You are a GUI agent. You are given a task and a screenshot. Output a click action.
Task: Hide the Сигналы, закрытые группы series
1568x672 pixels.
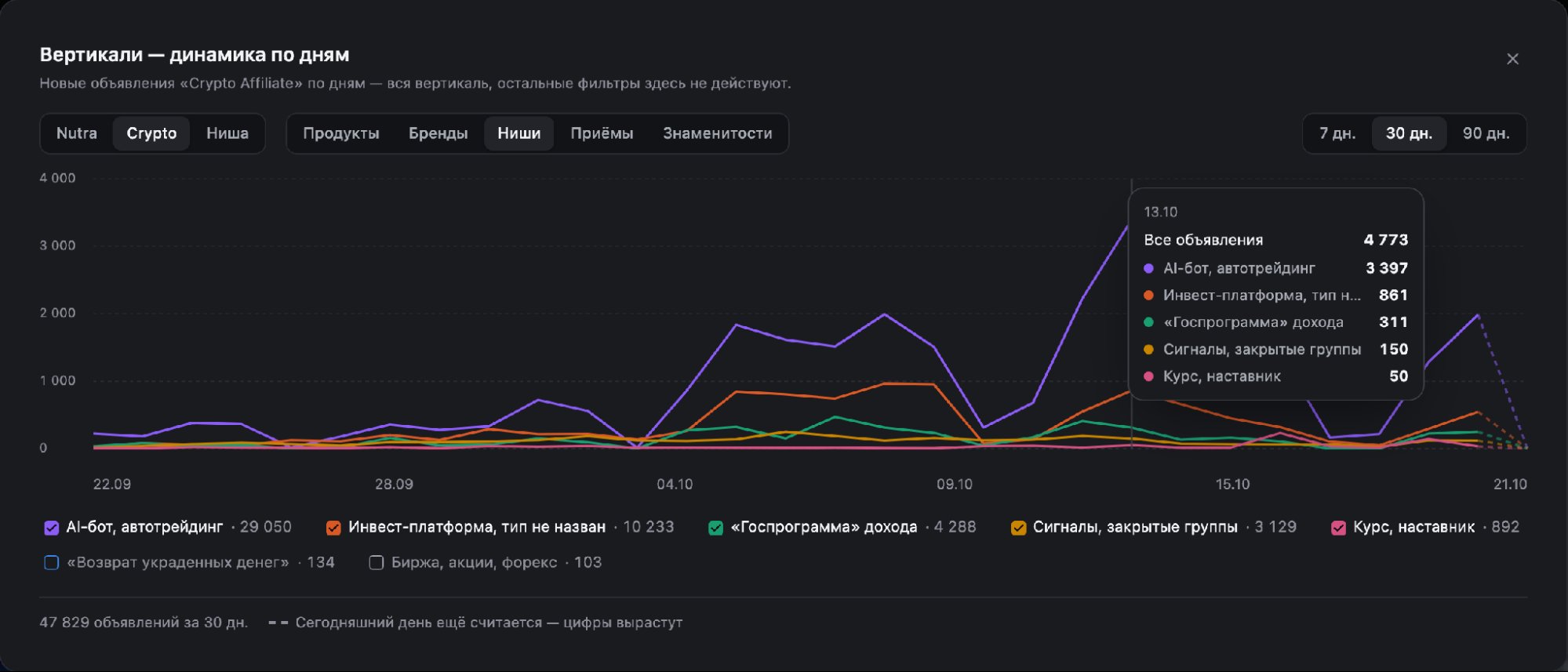click(1018, 528)
